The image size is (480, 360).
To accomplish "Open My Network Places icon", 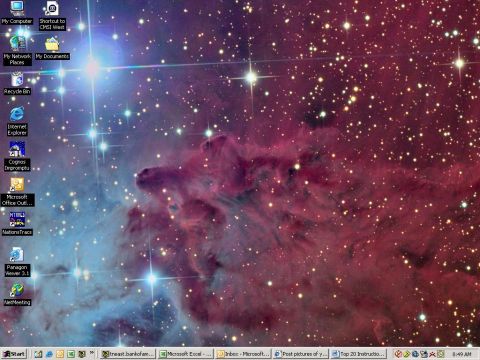I will [x=17, y=50].
